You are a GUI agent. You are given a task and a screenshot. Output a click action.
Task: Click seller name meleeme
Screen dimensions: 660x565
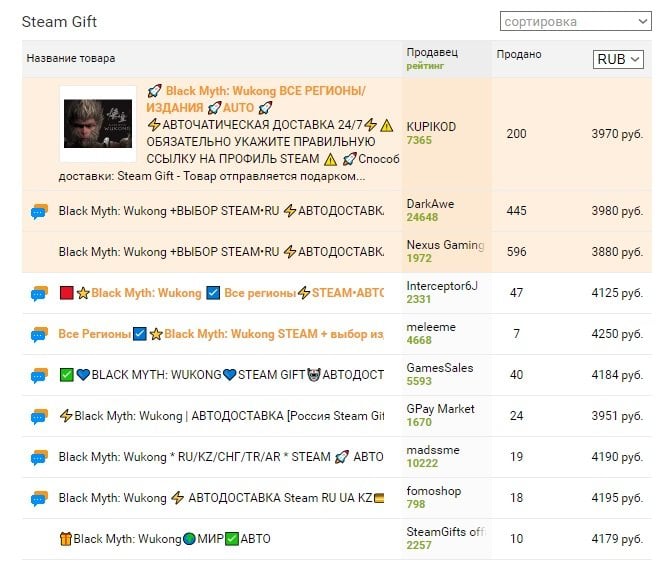(431, 327)
